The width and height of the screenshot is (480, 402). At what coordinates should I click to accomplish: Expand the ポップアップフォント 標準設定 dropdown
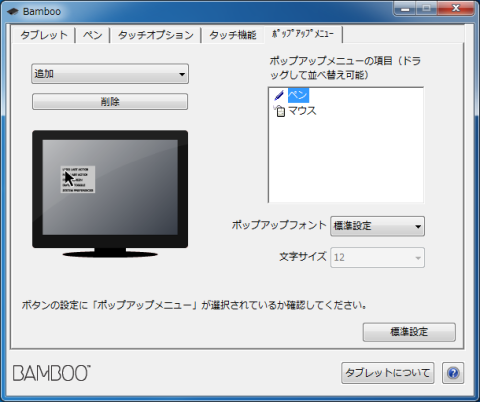377,226
